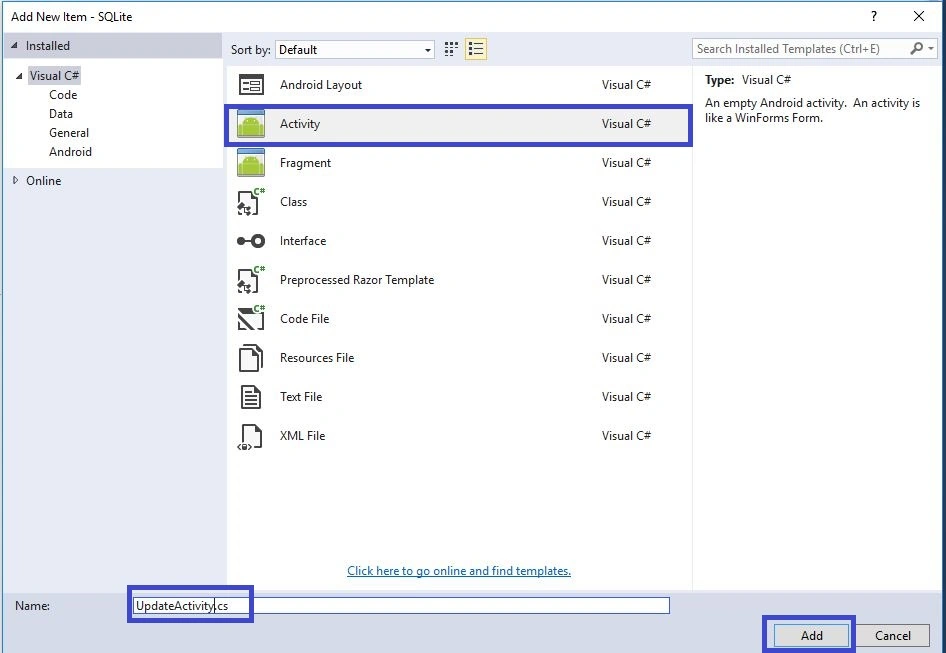The image size is (946, 653).
Task: Choose the Activity android icon
Action: 251,124
